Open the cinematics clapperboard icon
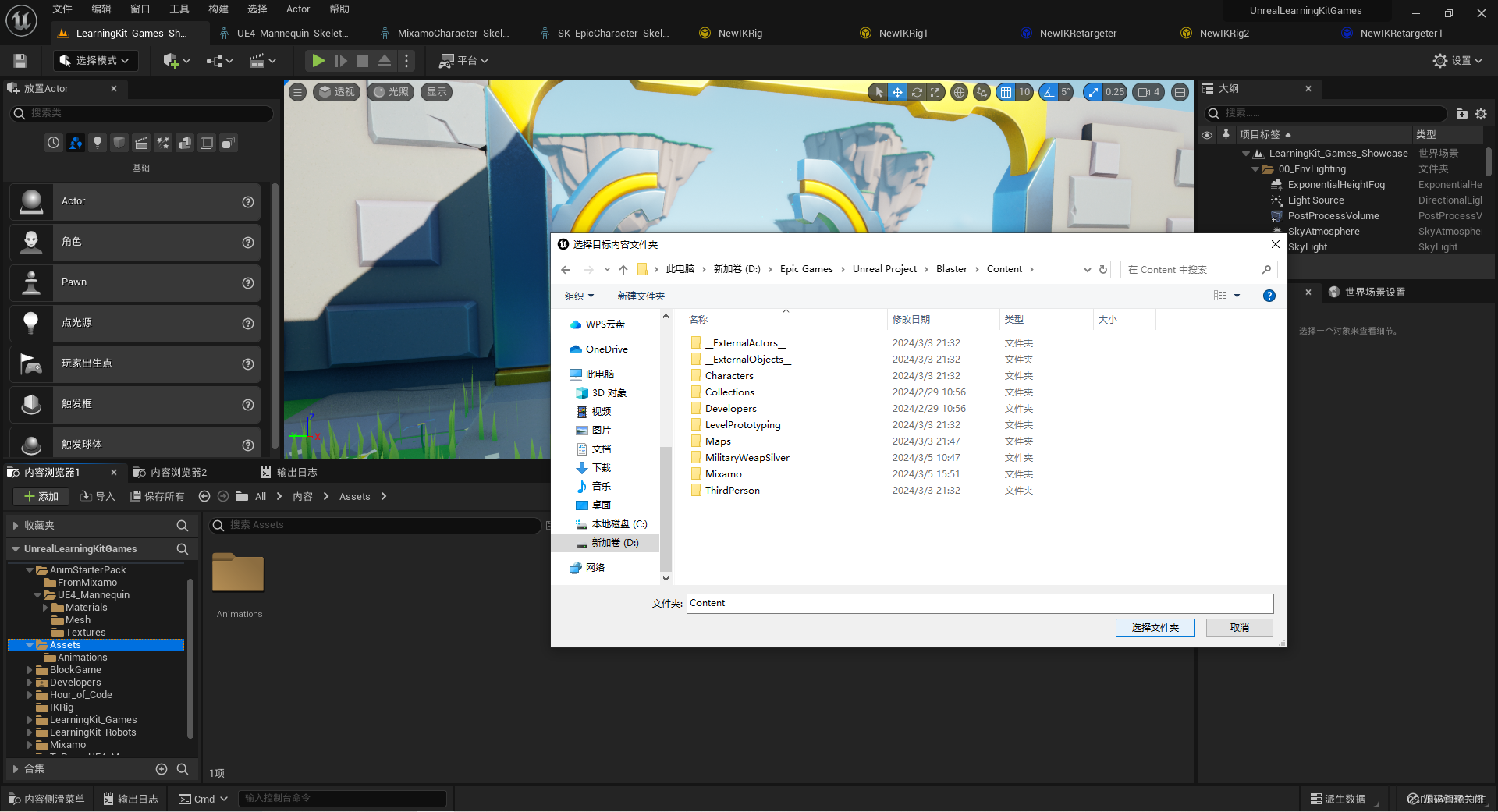The image size is (1498, 812). 262,61
